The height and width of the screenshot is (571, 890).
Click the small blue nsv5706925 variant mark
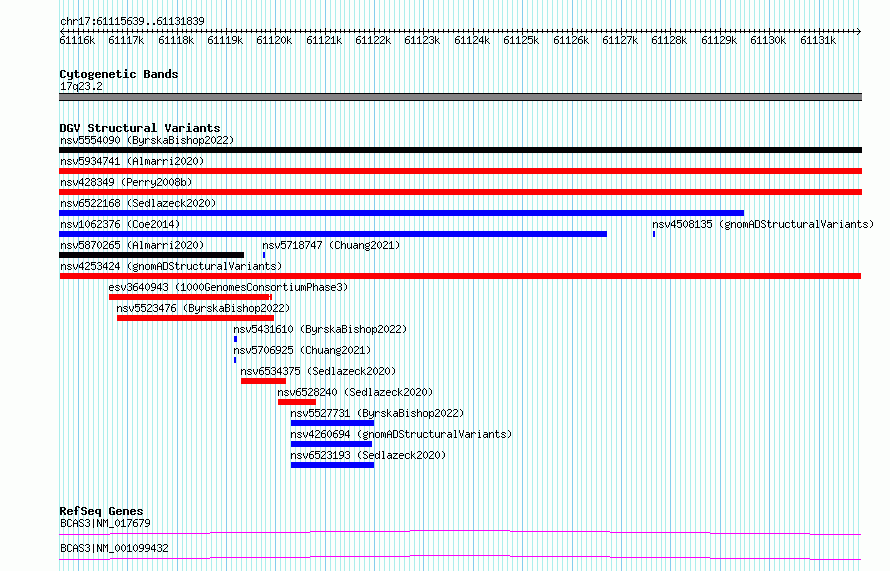pos(235,360)
